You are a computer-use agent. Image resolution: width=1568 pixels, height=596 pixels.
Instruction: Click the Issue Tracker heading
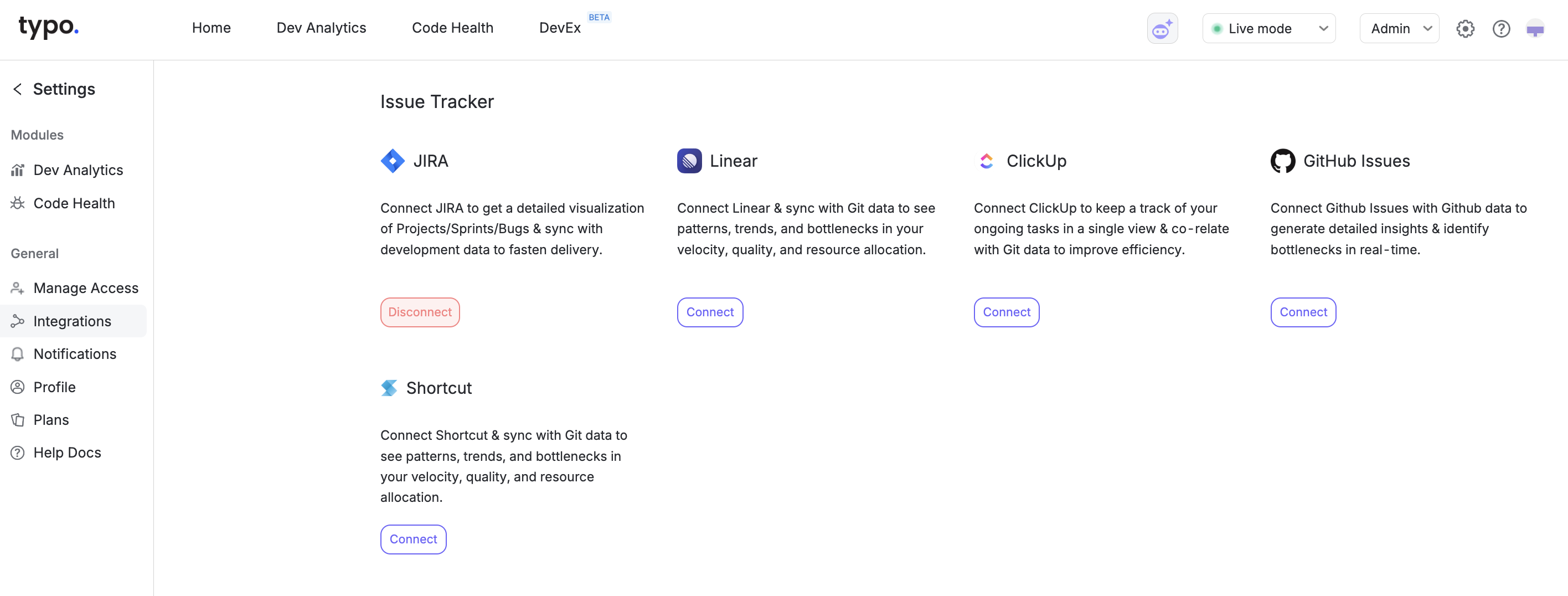pyautogui.click(x=437, y=102)
